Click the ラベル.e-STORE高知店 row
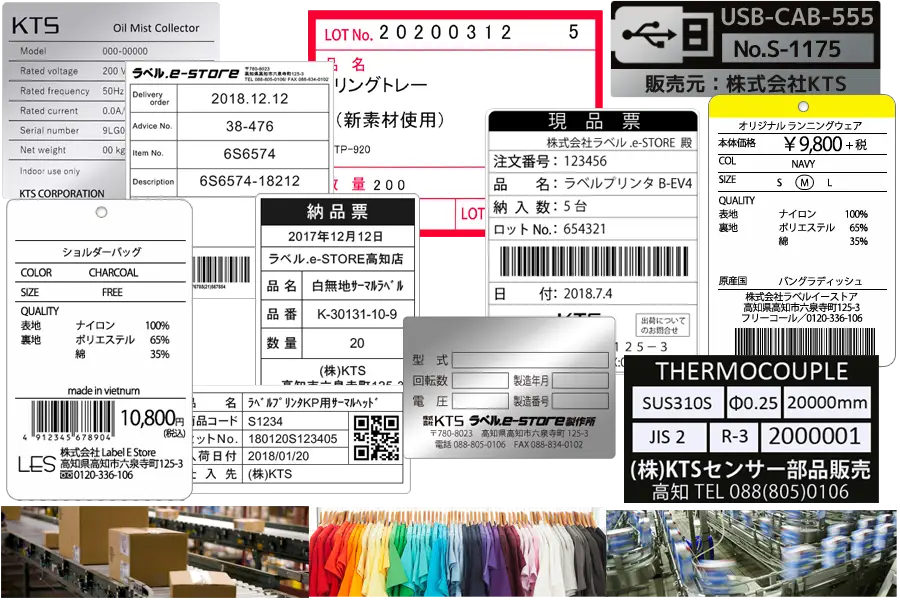900x609 pixels. tap(338, 259)
